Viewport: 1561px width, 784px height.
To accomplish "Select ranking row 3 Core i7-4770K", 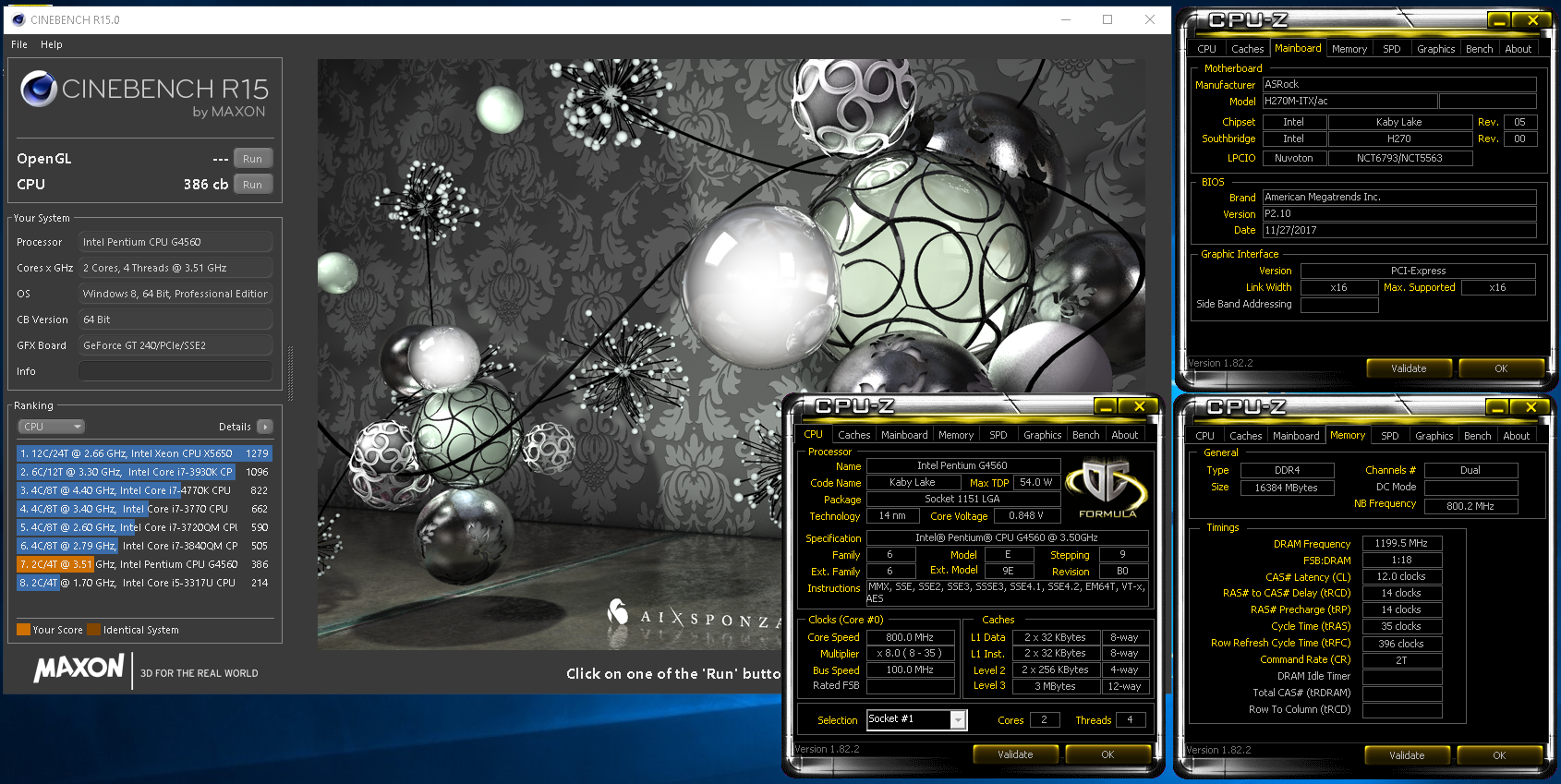I will tap(144, 490).
